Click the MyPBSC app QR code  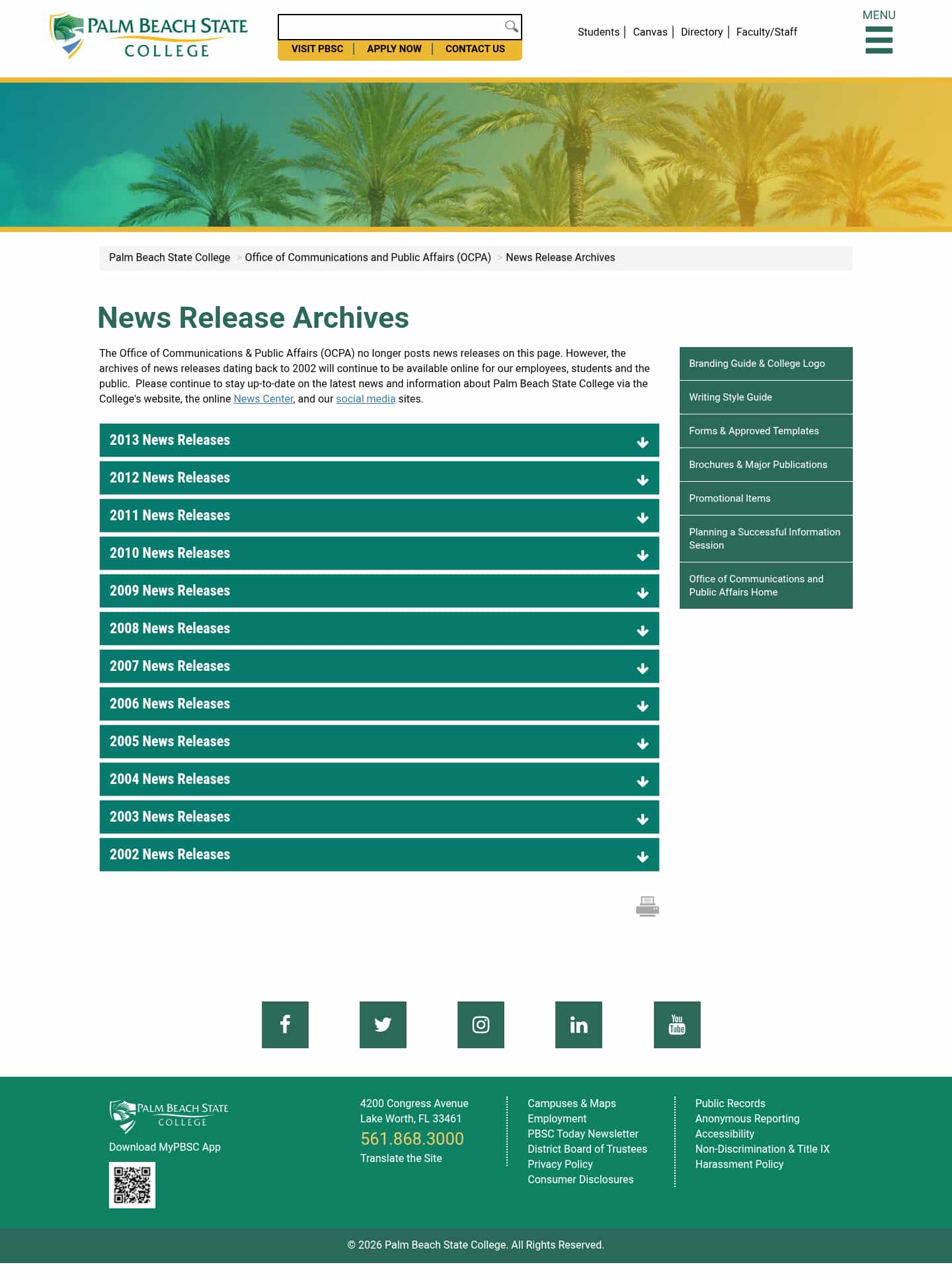[132, 1185]
